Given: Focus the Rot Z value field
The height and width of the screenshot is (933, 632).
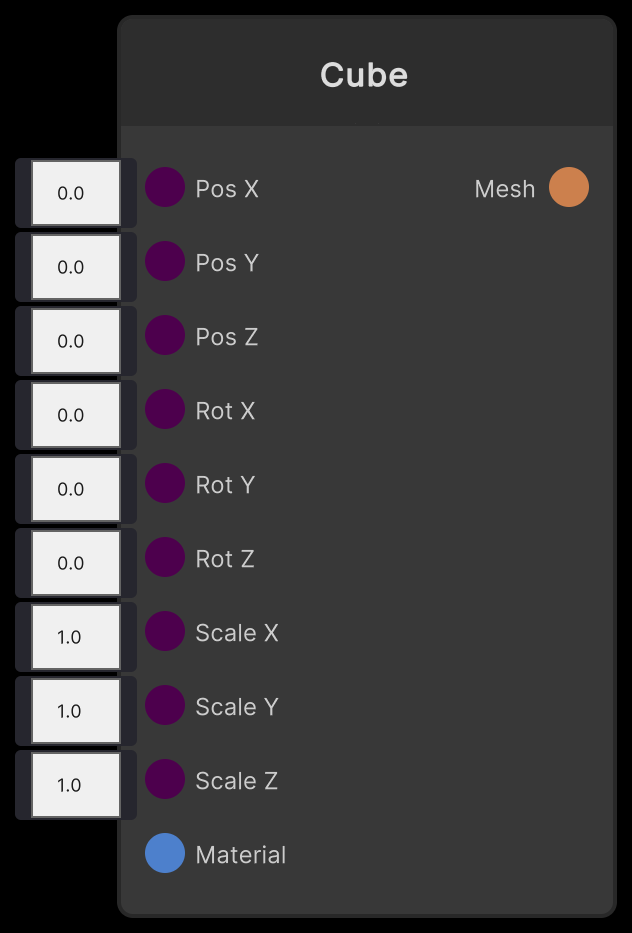Looking at the screenshot, I should pyautogui.click(x=75, y=563).
